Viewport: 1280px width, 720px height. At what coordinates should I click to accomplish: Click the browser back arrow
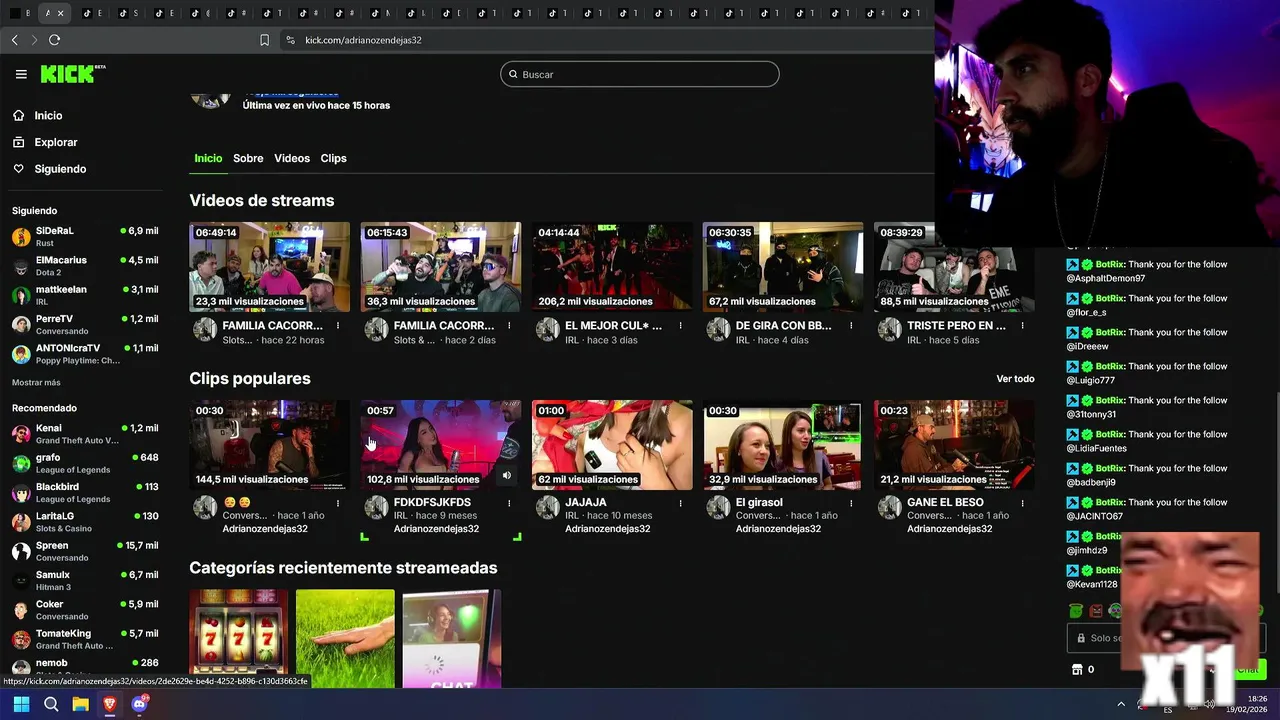tap(14, 40)
